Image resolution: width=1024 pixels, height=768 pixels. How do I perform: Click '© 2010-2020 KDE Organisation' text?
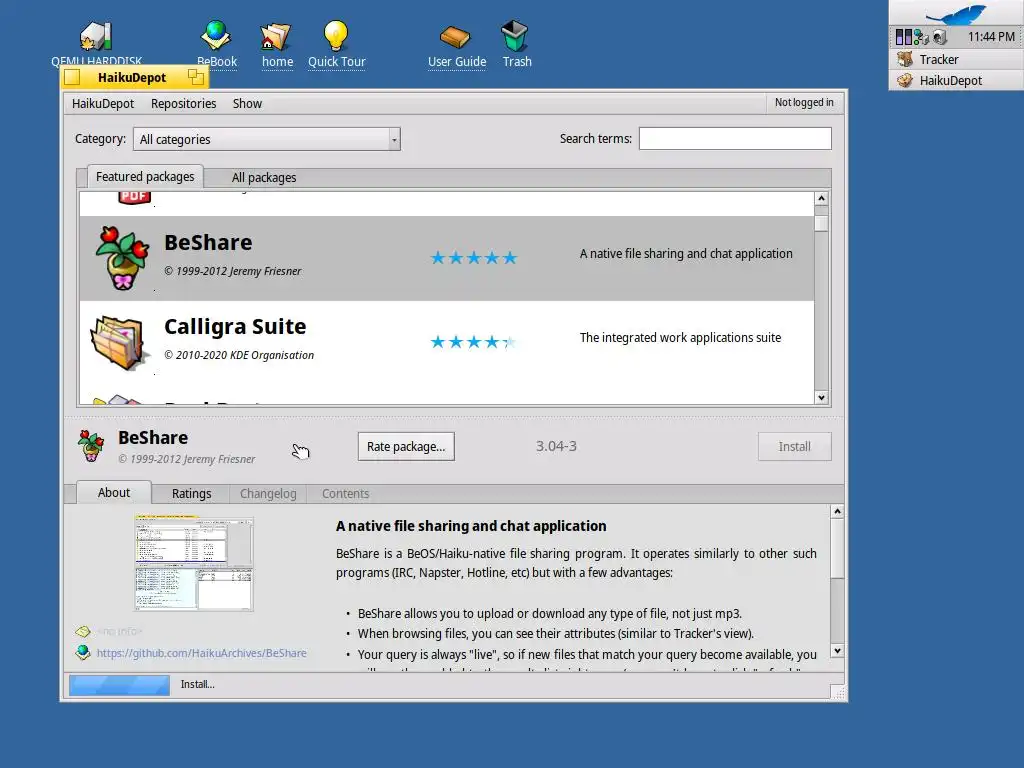point(239,355)
